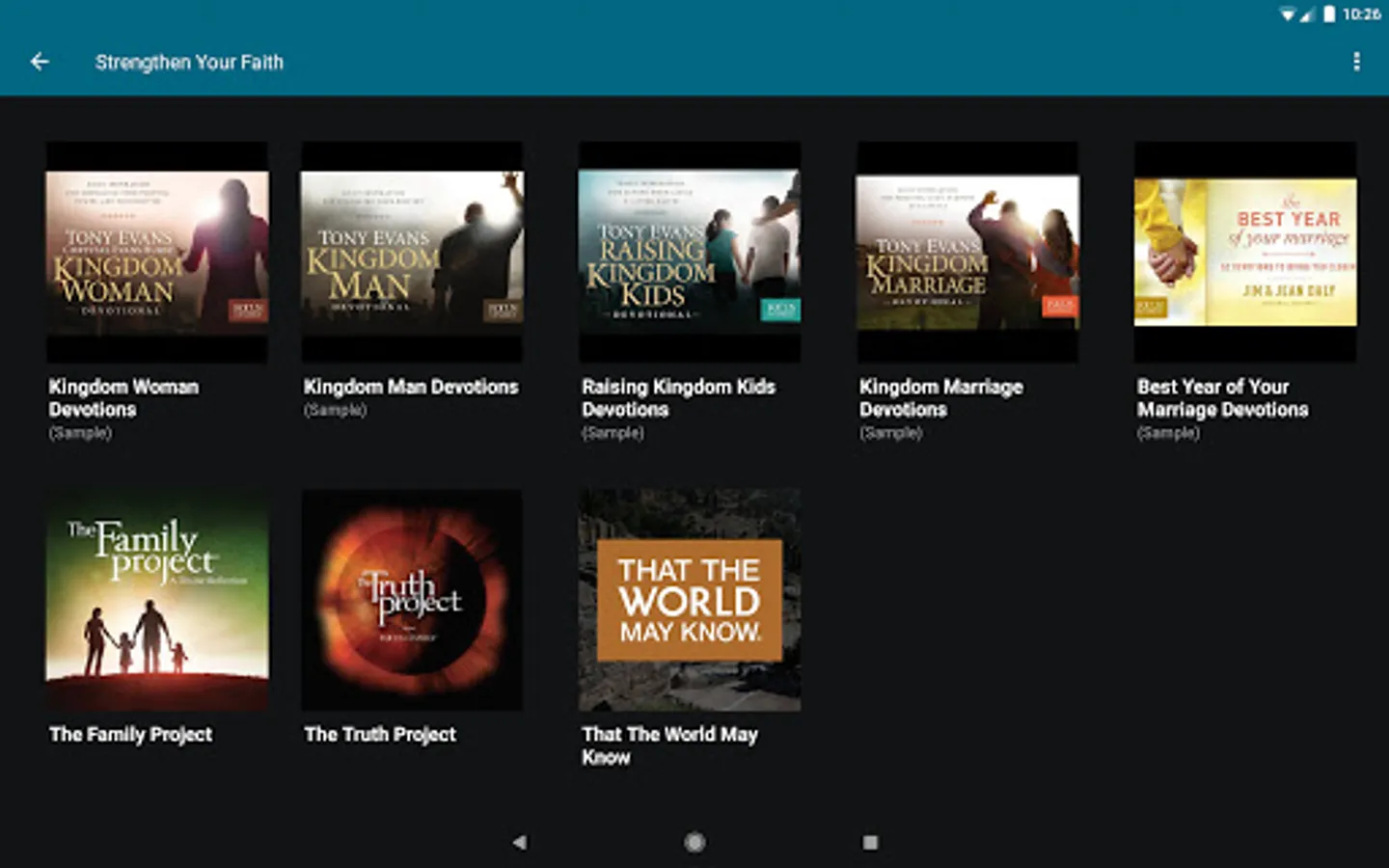Screen dimensions: 1389x868
Task: Select 'The Truth Project' title text
Action: (380, 735)
